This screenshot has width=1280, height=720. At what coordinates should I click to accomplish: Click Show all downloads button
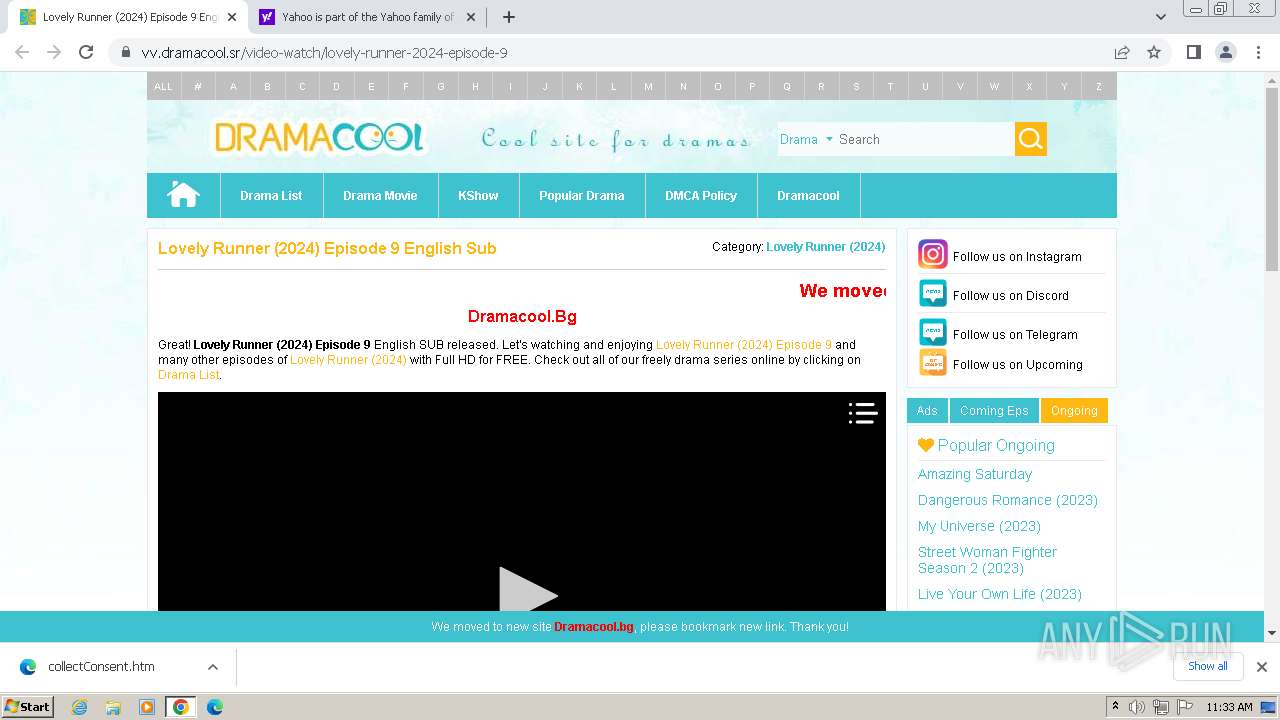[1208, 666]
